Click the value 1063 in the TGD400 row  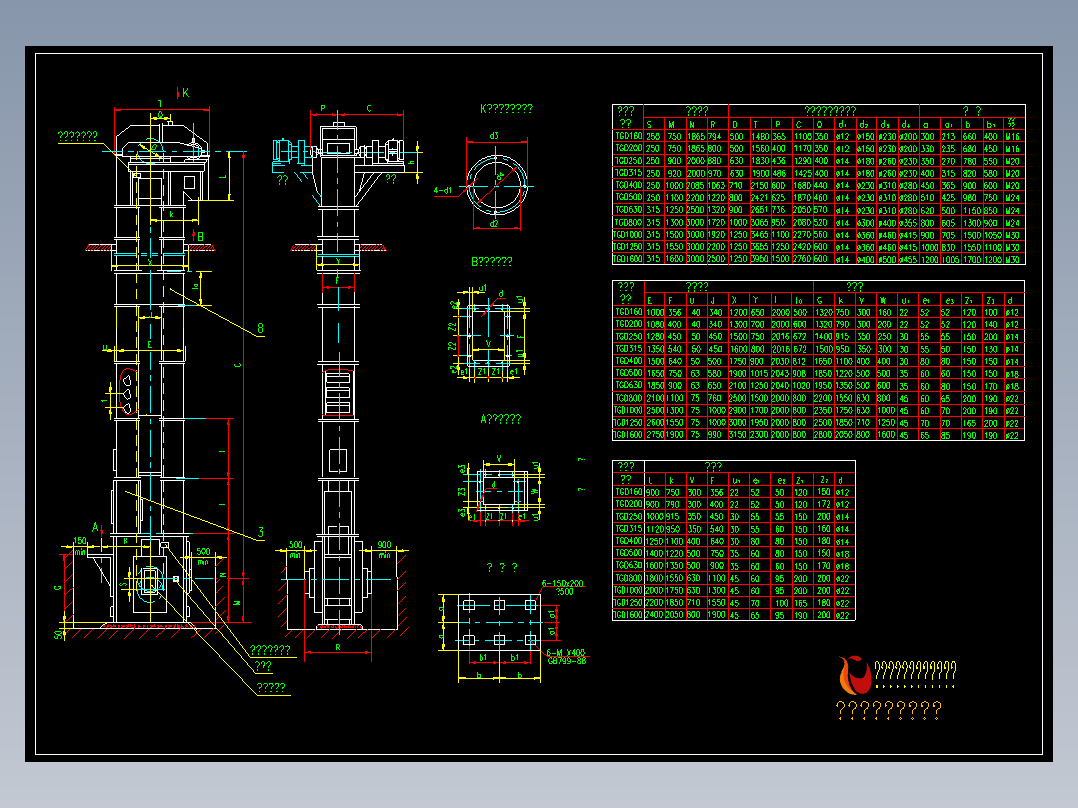[x=716, y=185]
